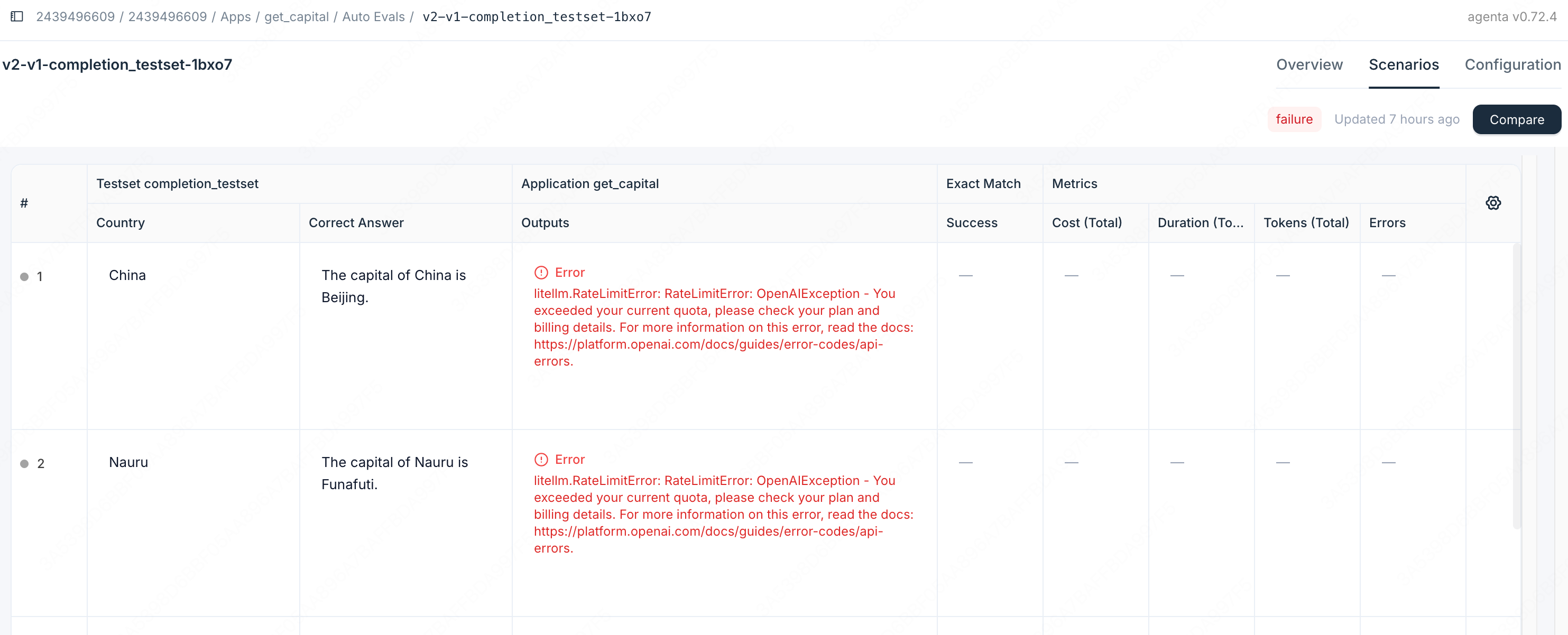The image size is (1568, 635).
Task: Toggle the sidebar panel icon
Action: click(x=17, y=16)
